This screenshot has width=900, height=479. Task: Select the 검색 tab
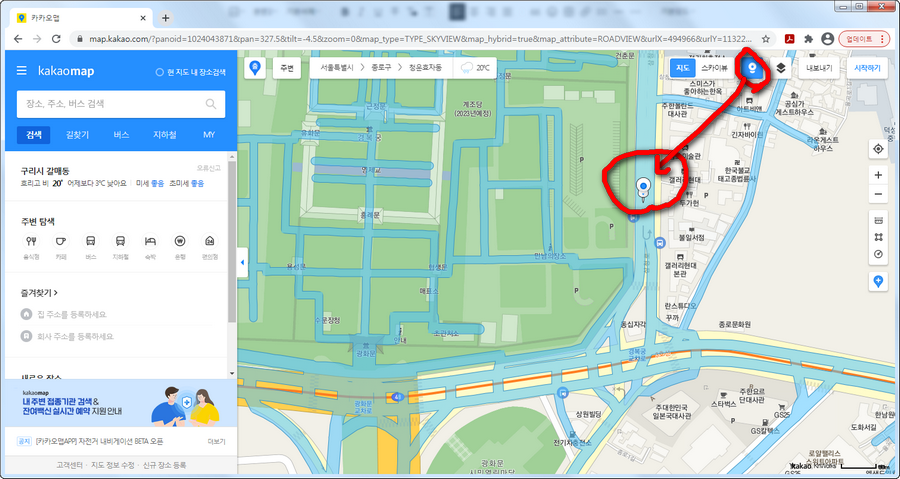coord(34,135)
